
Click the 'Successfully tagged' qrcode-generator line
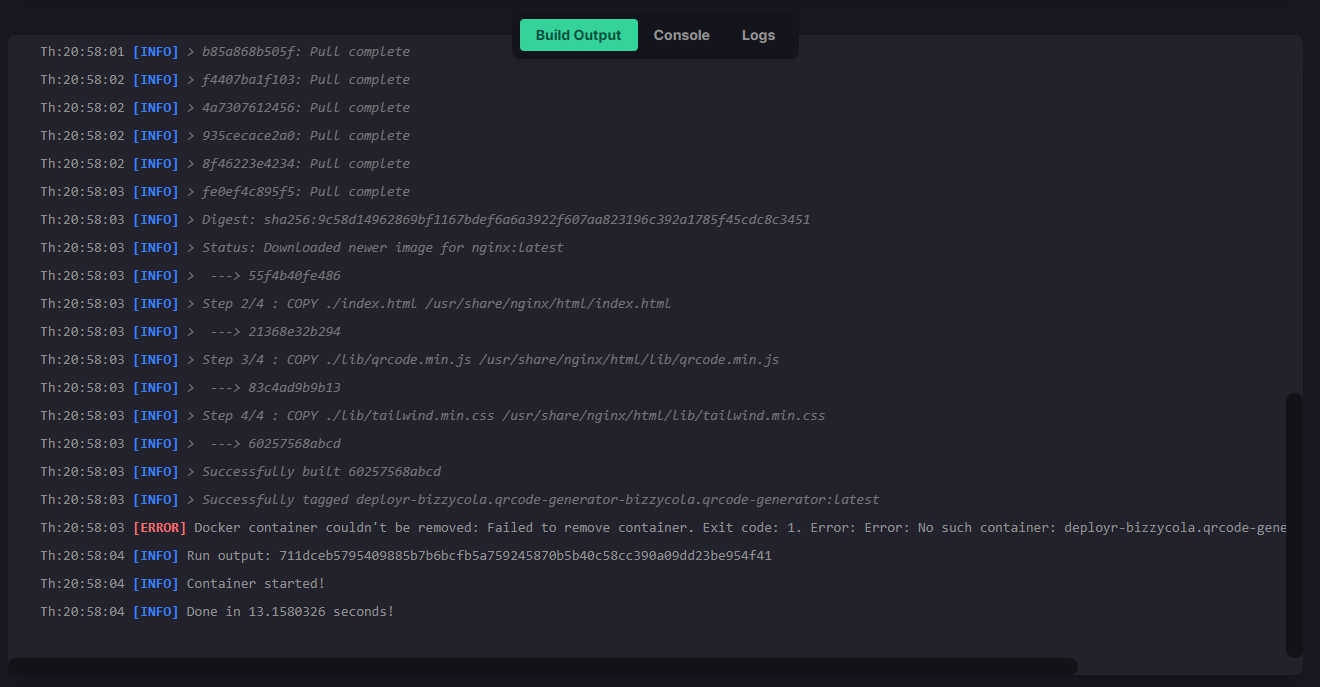coord(540,499)
